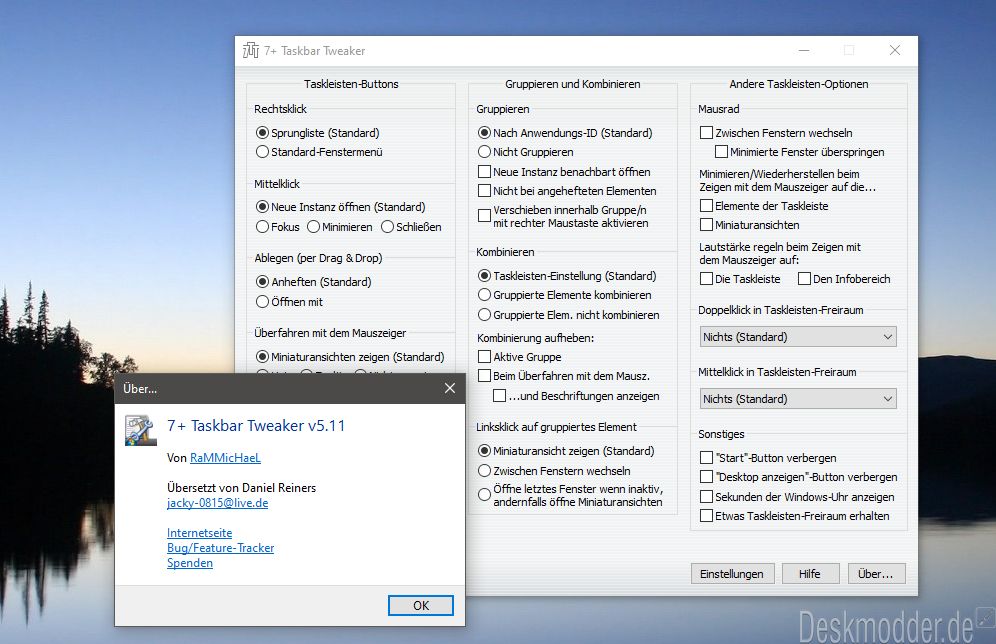Image resolution: width=996 pixels, height=644 pixels.
Task: Click the 7+ Taskbar Tweaker title bar icon
Action: coord(251,50)
